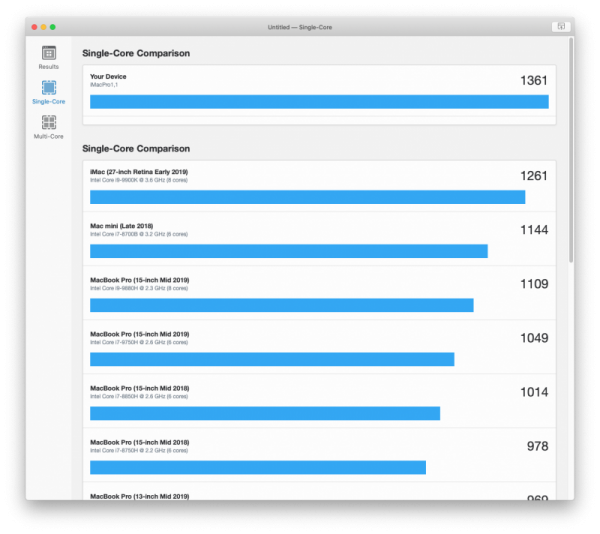The height and width of the screenshot is (534, 600).
Task: Click the title bar button at top right
Action: [561, 27]
